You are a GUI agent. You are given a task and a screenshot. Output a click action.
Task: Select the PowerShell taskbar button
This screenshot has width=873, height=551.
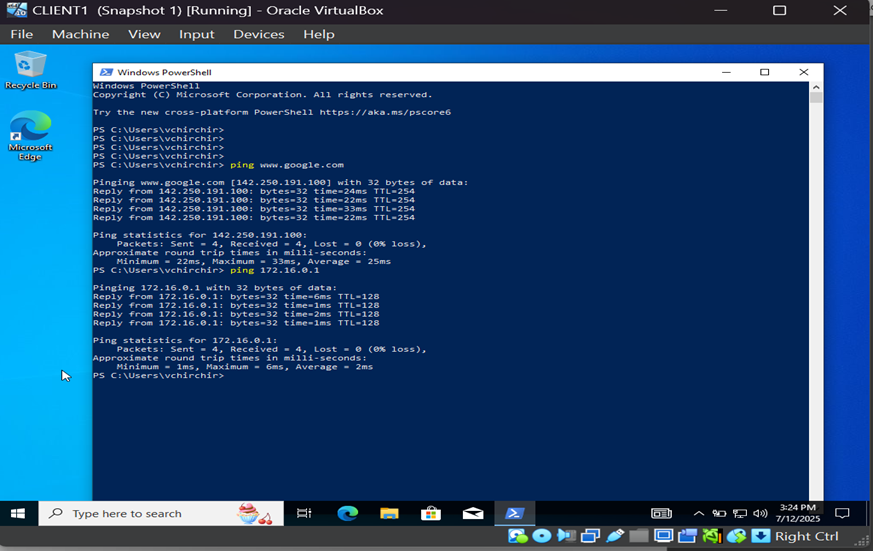point(514,513)
